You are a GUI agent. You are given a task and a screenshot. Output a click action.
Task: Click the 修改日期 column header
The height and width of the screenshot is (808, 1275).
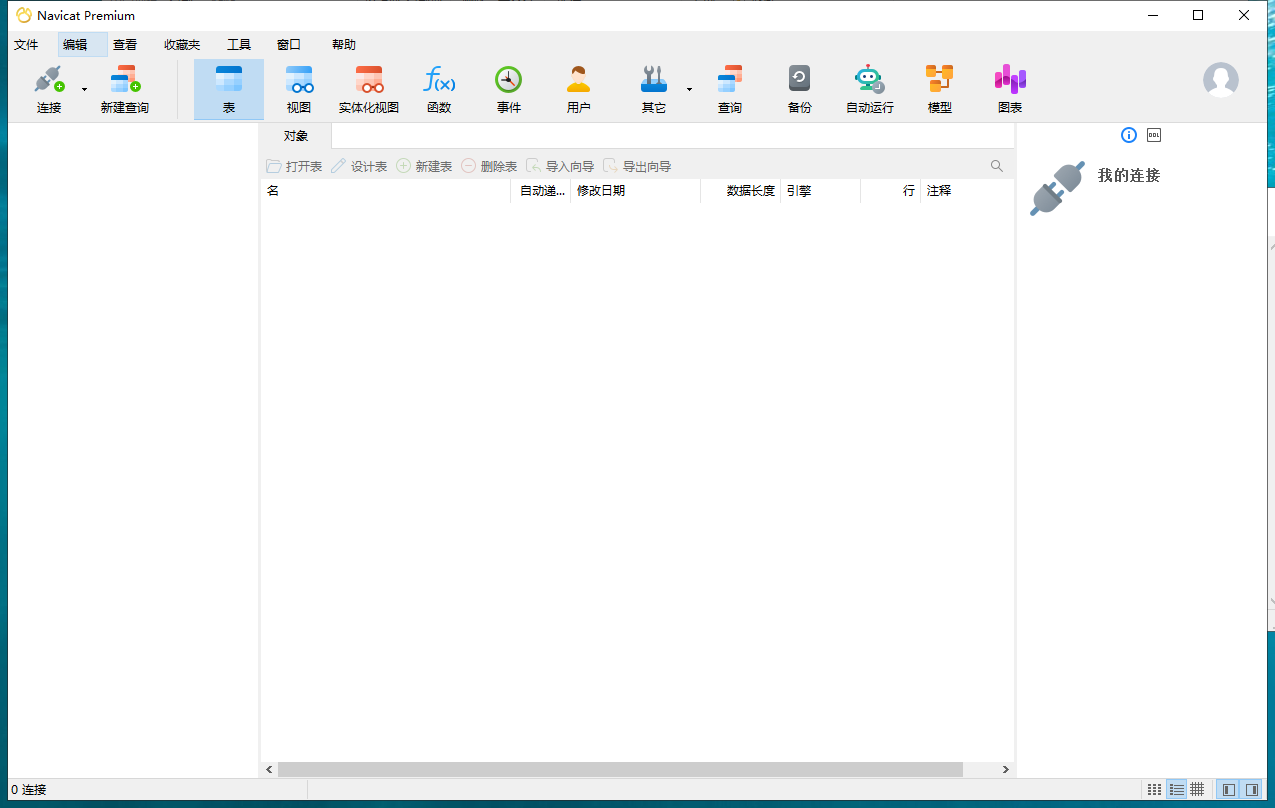pyautogui.click(x=634, y=191)
